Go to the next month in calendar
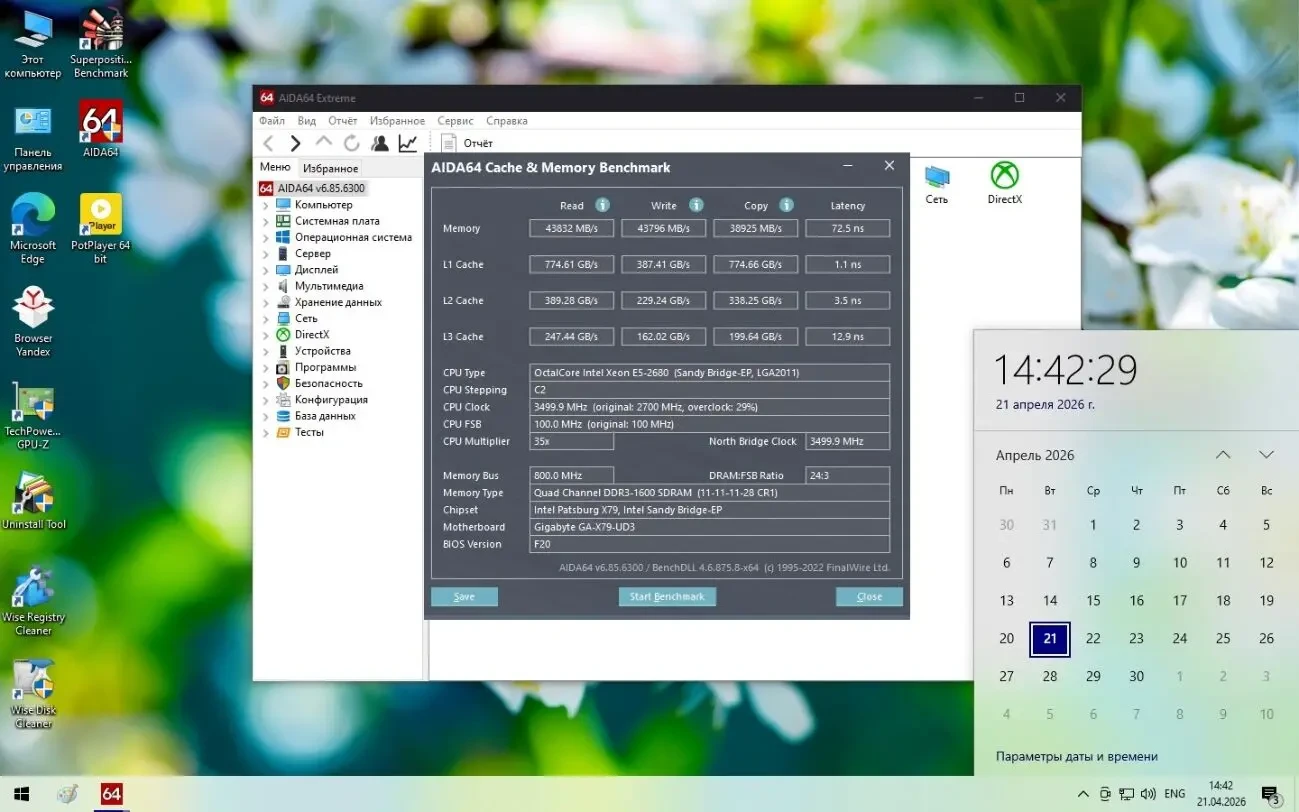This screenshot has height=812, width=1299. point(1266,455)
